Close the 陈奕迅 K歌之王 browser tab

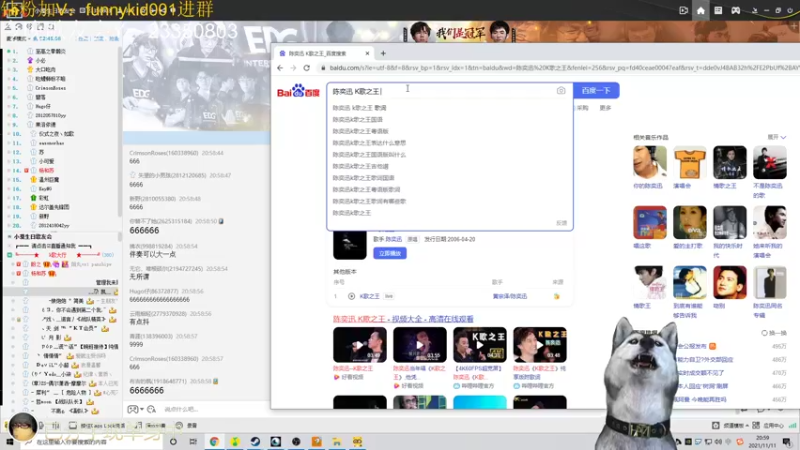click(367, 53)
